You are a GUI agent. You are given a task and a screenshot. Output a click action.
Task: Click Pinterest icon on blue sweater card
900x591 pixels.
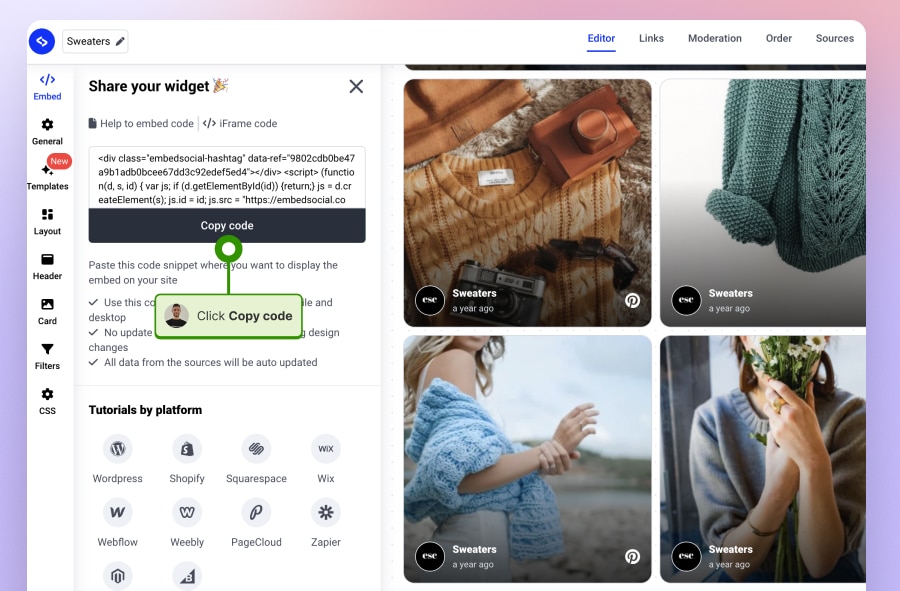click(x=633, y=557)
